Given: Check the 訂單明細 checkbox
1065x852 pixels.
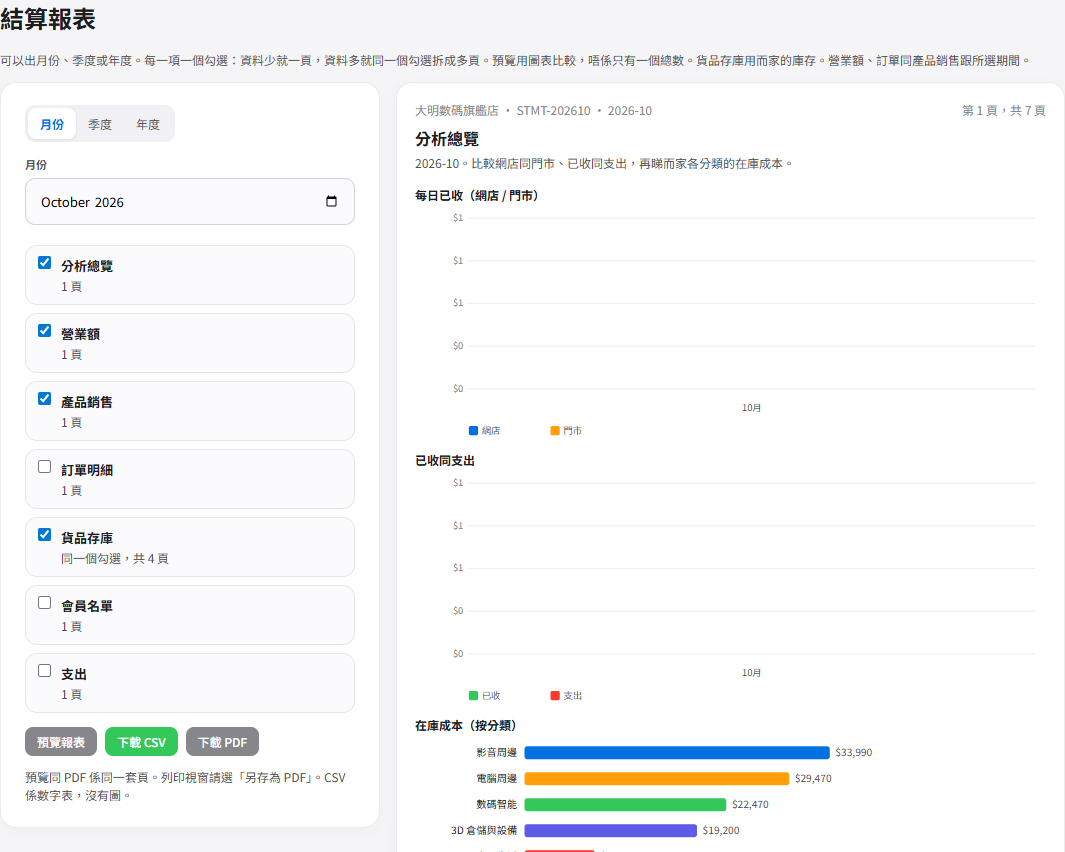Looking at the screenshot, I should point(45,467).
